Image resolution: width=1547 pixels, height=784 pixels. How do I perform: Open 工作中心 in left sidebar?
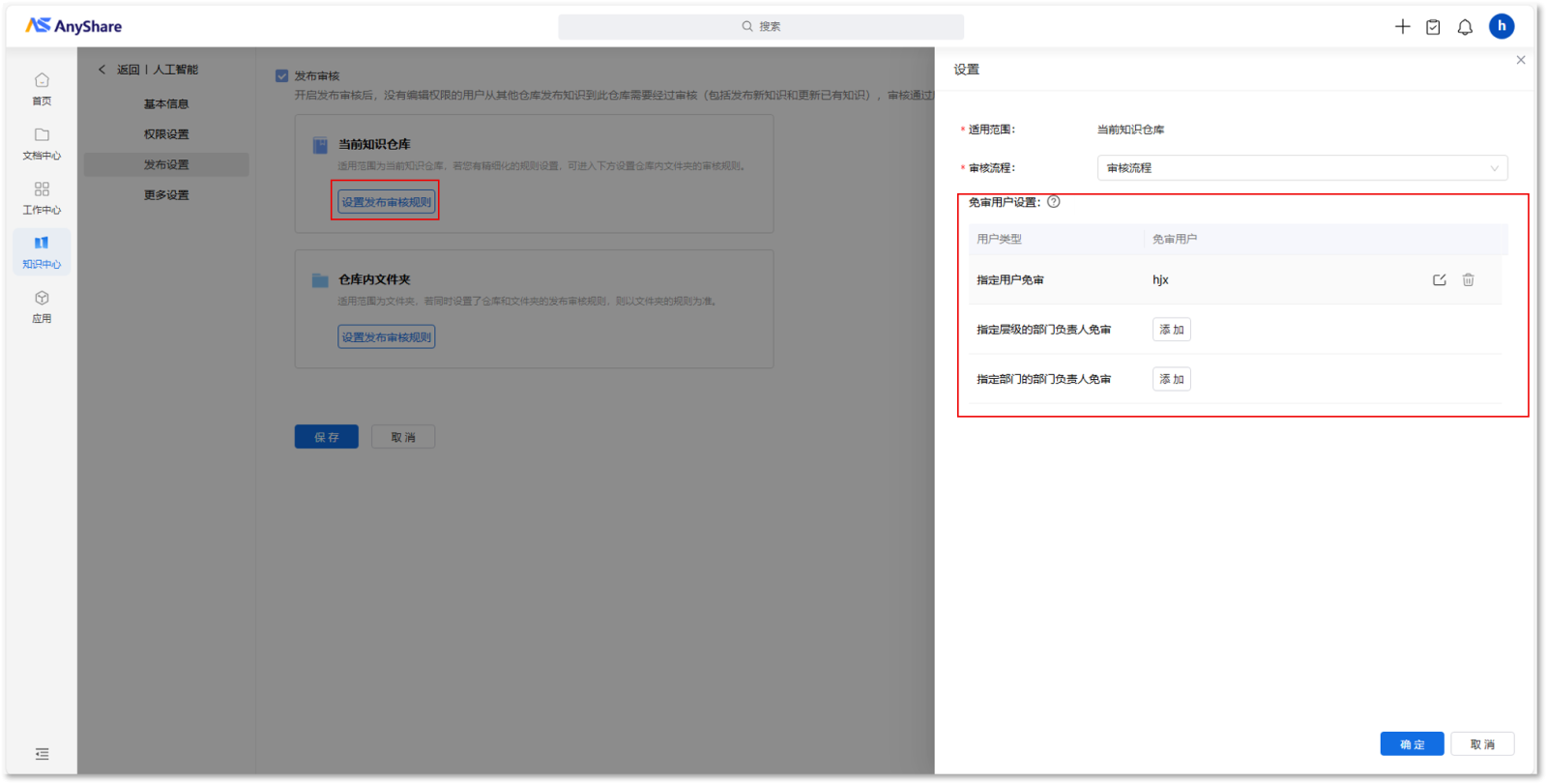coord(42,197)
